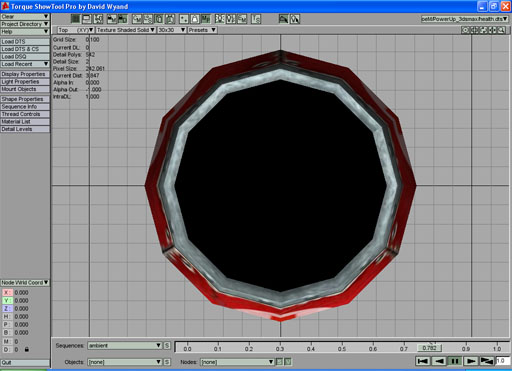Open the Detail Levels panel

tap(25, 129)
